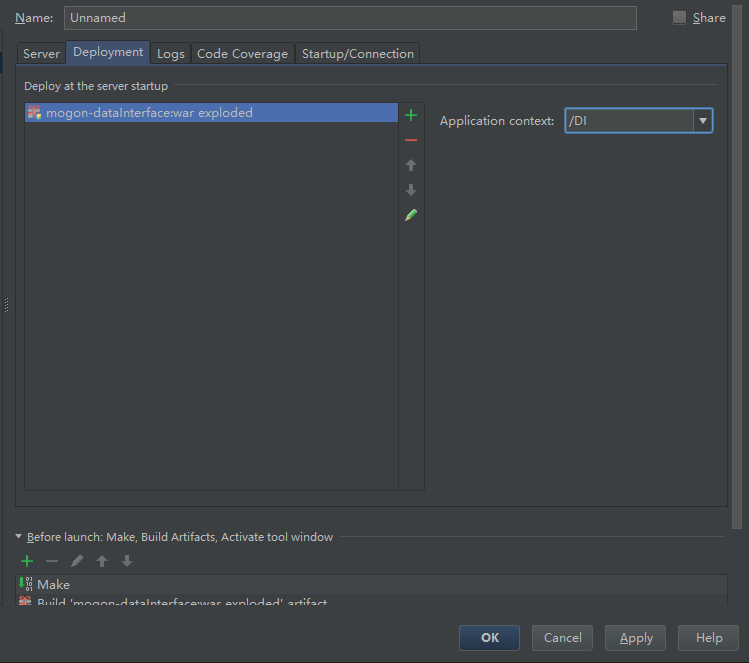
Task: Open the Code Coverage tab
Action: (x=242, y=54)
